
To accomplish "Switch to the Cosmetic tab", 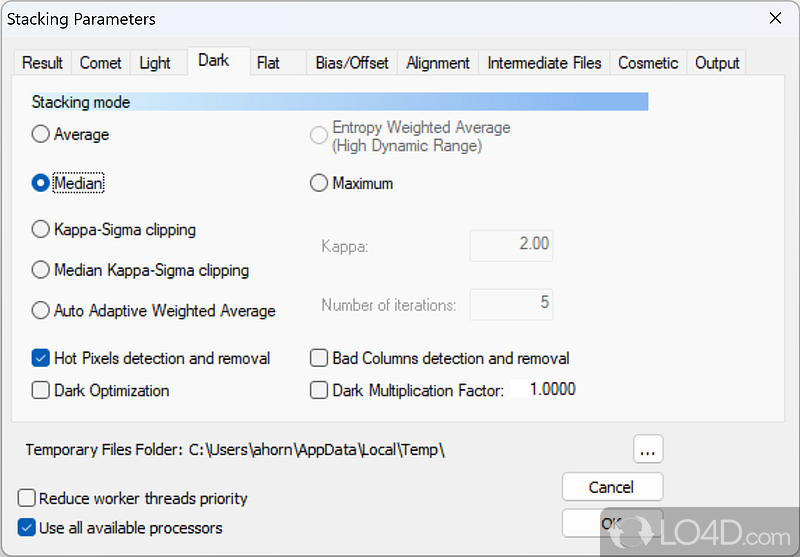I will pyautogui.click(x=648, y=63).
